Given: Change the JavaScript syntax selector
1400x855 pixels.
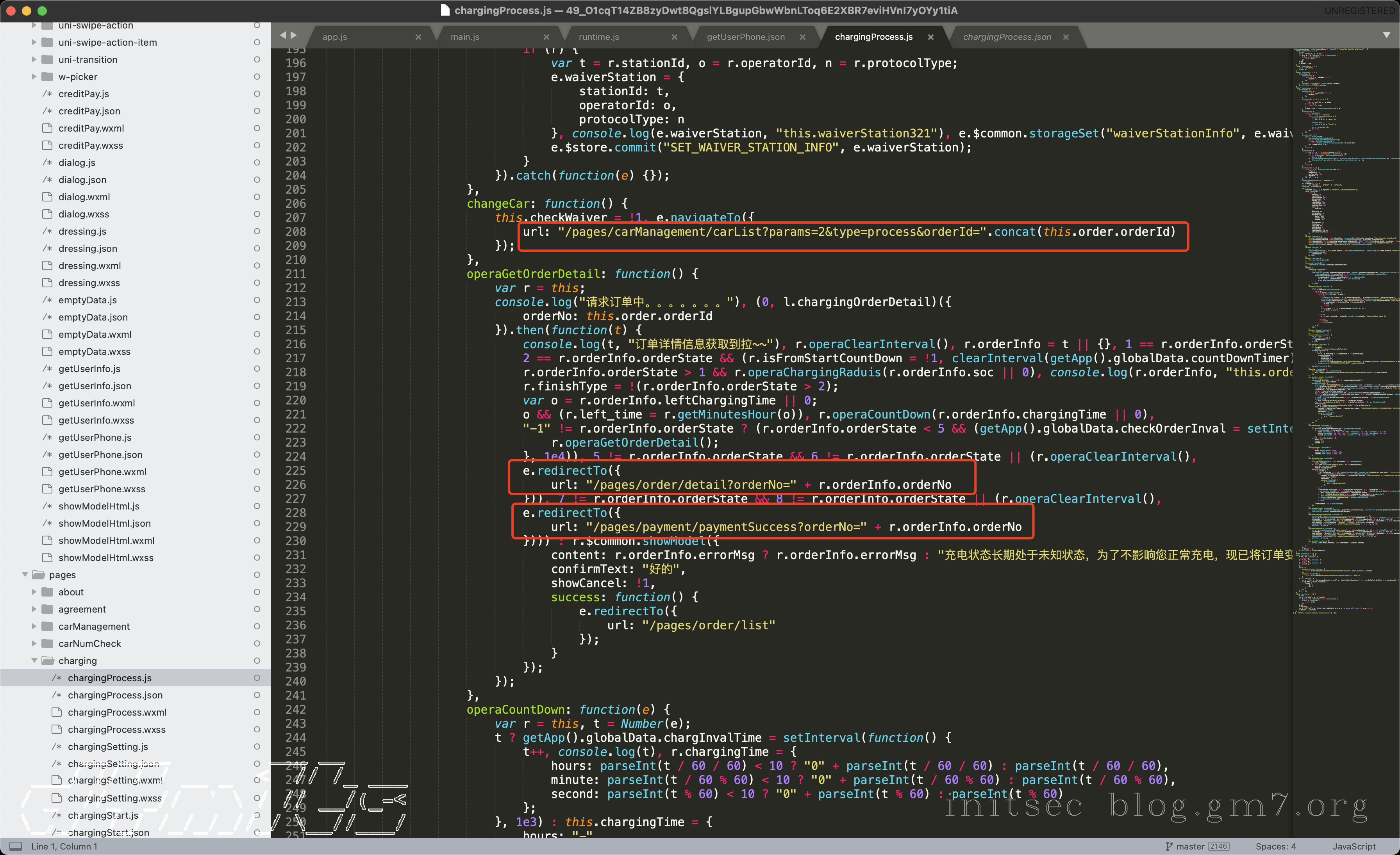Looking at the screenshot, I should click(x=1354, y=846).
